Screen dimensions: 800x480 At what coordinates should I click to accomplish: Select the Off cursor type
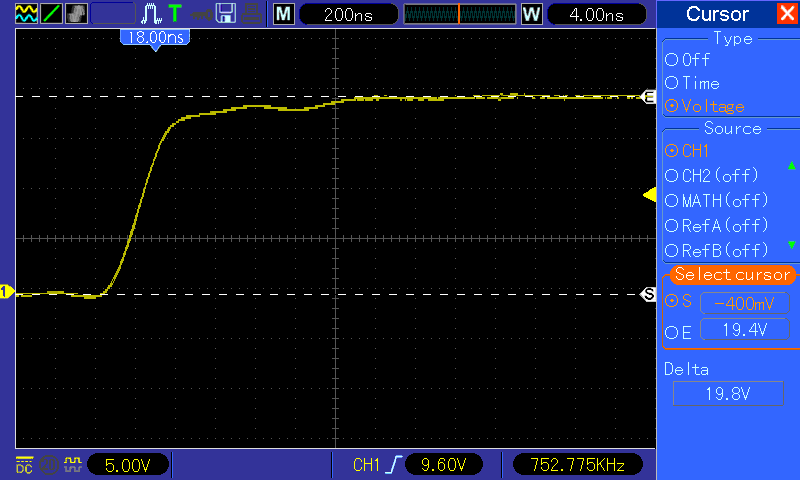[x=687, y=60]
